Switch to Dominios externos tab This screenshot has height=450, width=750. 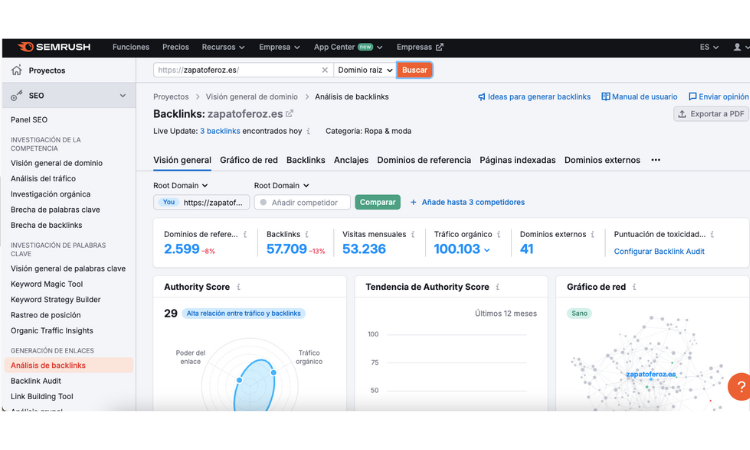click(x=602, y=160)
